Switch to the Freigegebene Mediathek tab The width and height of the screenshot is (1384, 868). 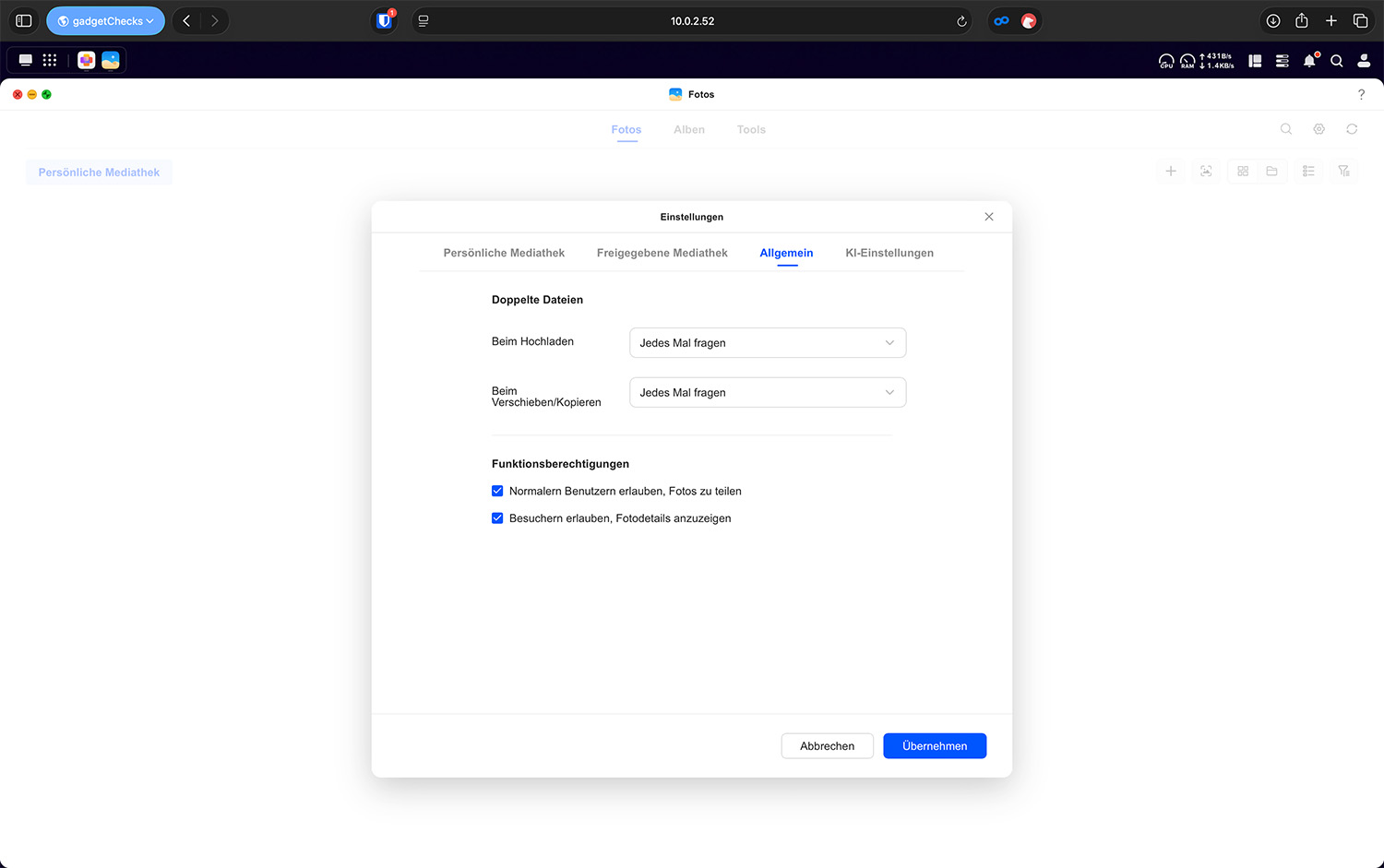(x=662, y=253)
